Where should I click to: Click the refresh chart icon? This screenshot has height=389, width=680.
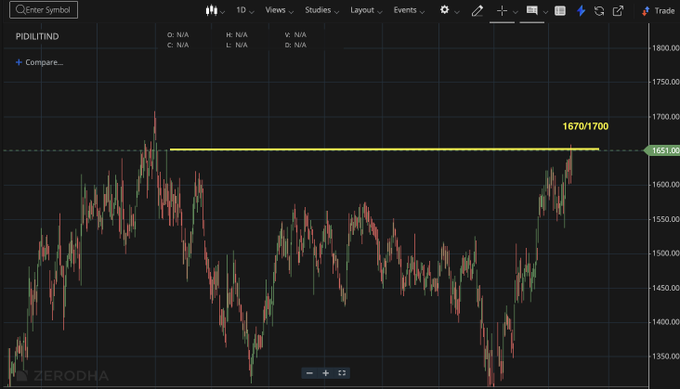[x=599, y=10]
